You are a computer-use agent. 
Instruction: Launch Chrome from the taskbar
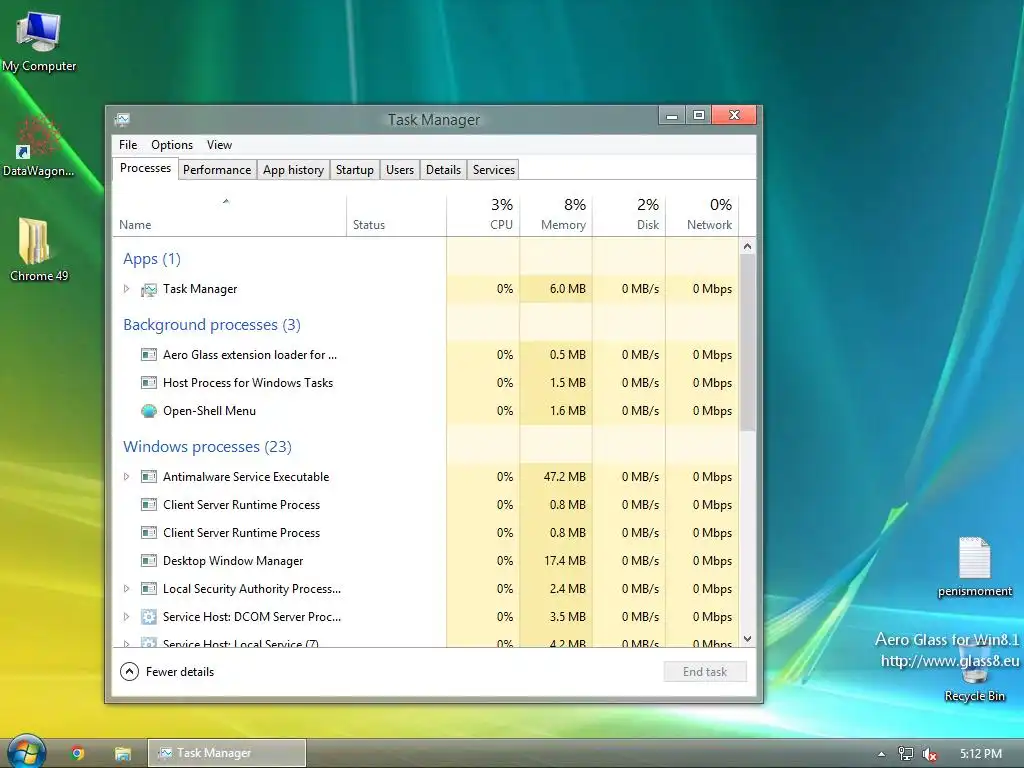[78, 753]
